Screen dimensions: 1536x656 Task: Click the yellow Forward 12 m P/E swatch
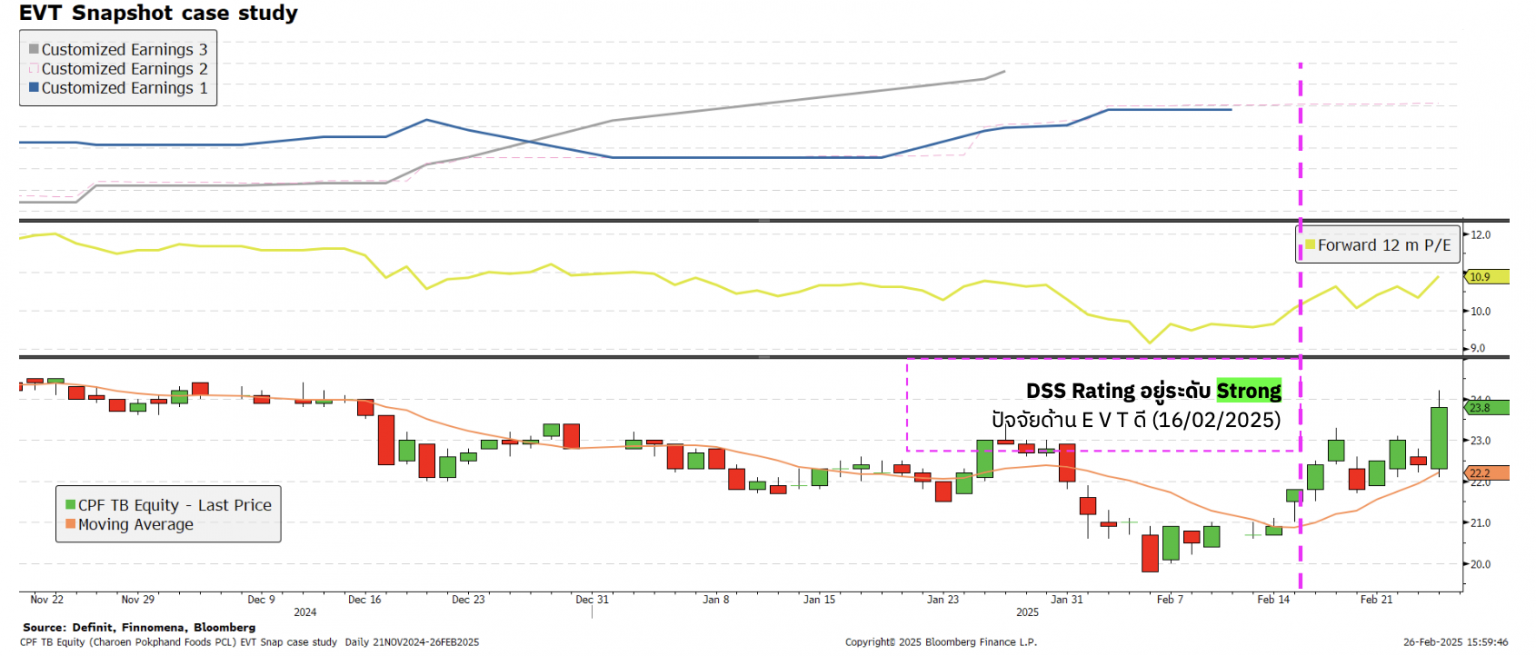[x=1310, y=245]
